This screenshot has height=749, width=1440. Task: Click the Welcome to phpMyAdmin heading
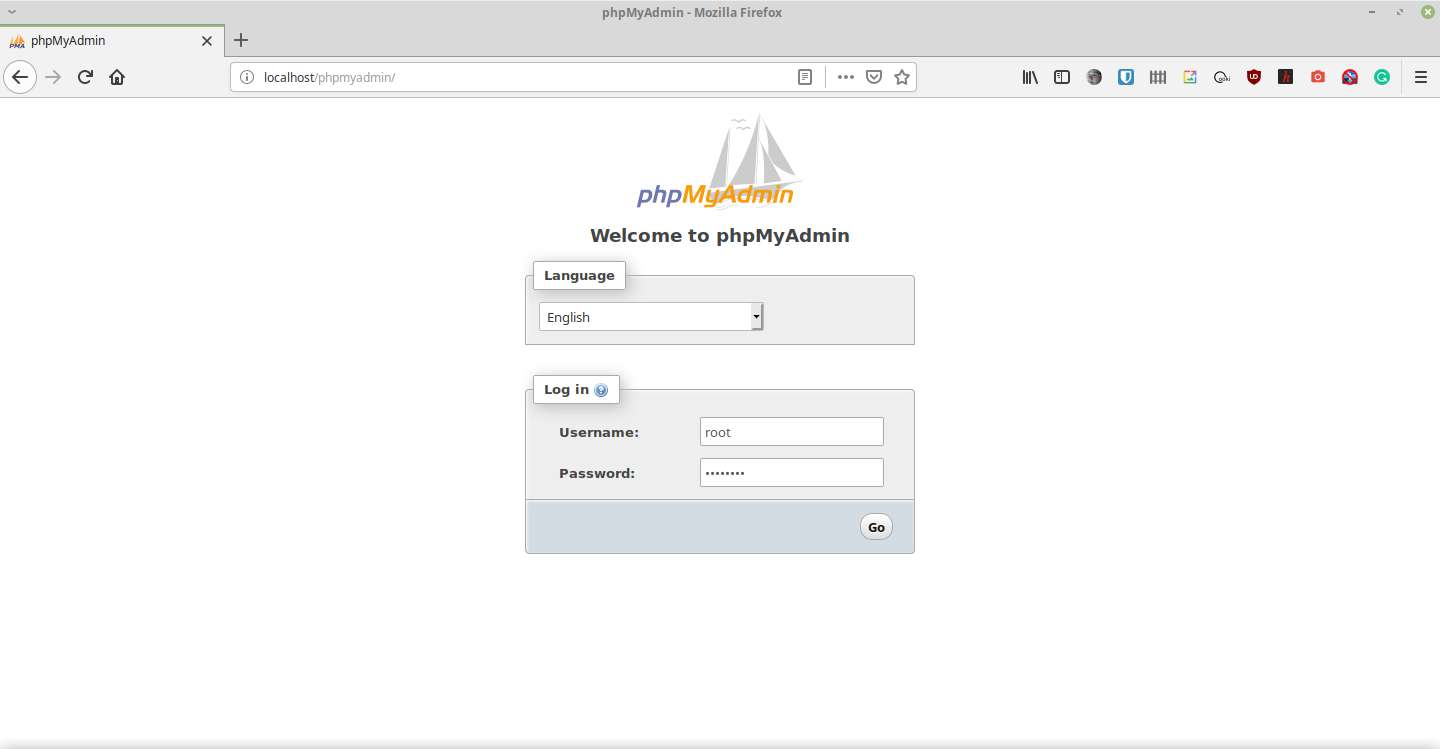pos(720,236)
